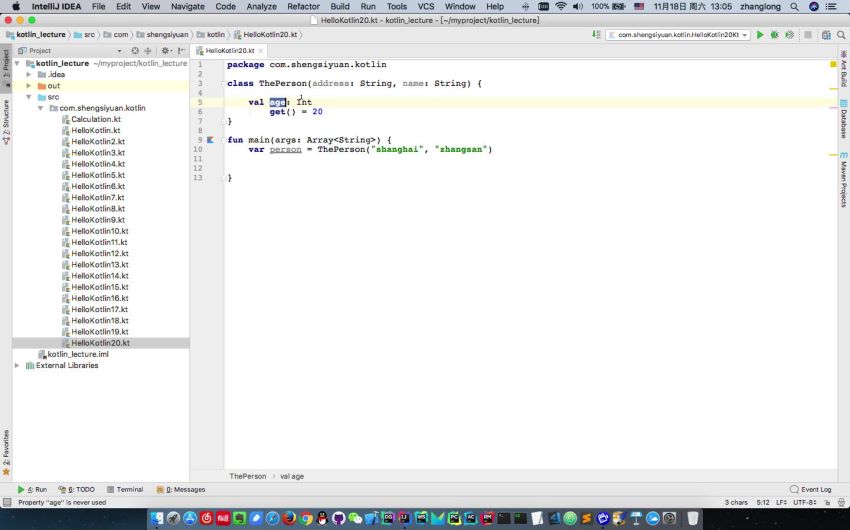
Task: Open Spotlight search in menu bar
Action: point(794,7)
